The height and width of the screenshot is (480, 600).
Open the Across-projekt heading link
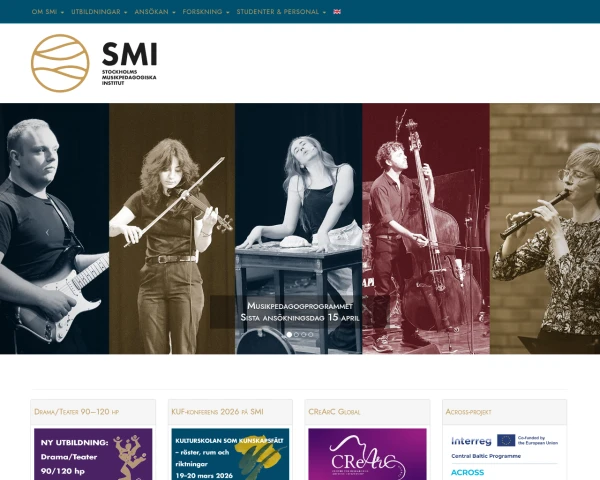pyautogui.click(x=468, y=412)
